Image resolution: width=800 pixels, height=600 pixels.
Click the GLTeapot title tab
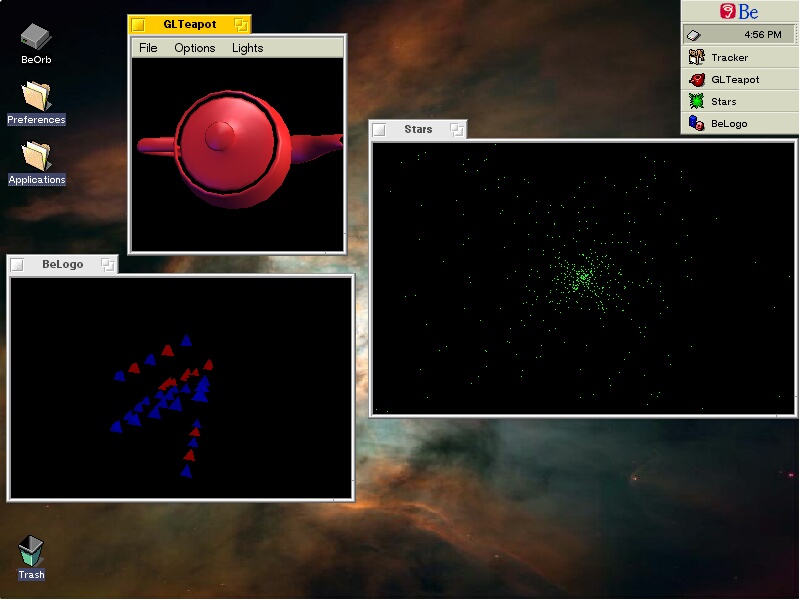[189, 24]
